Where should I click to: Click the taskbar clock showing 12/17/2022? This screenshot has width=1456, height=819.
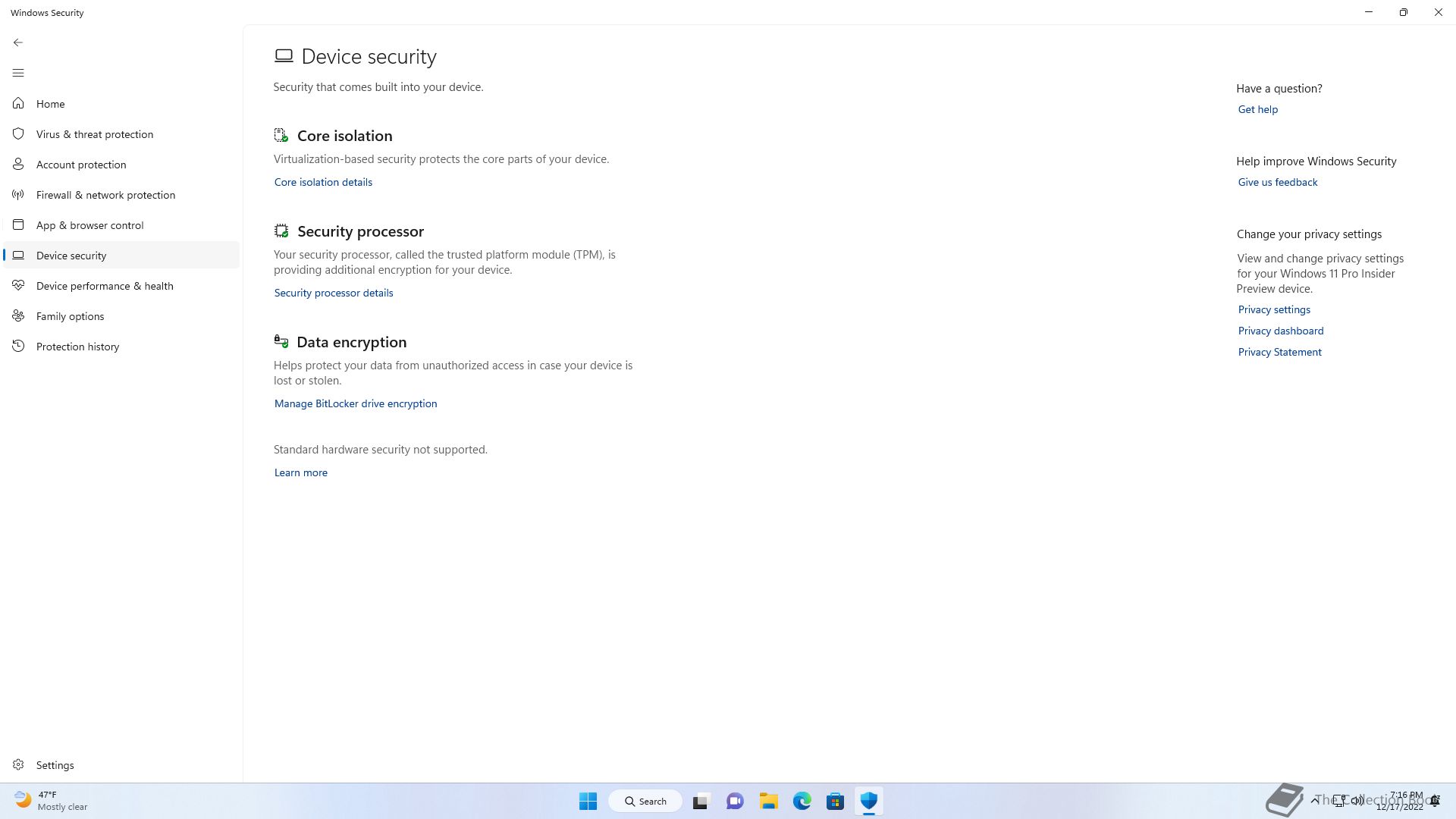pyautogui.click(x=1400, y=801)
